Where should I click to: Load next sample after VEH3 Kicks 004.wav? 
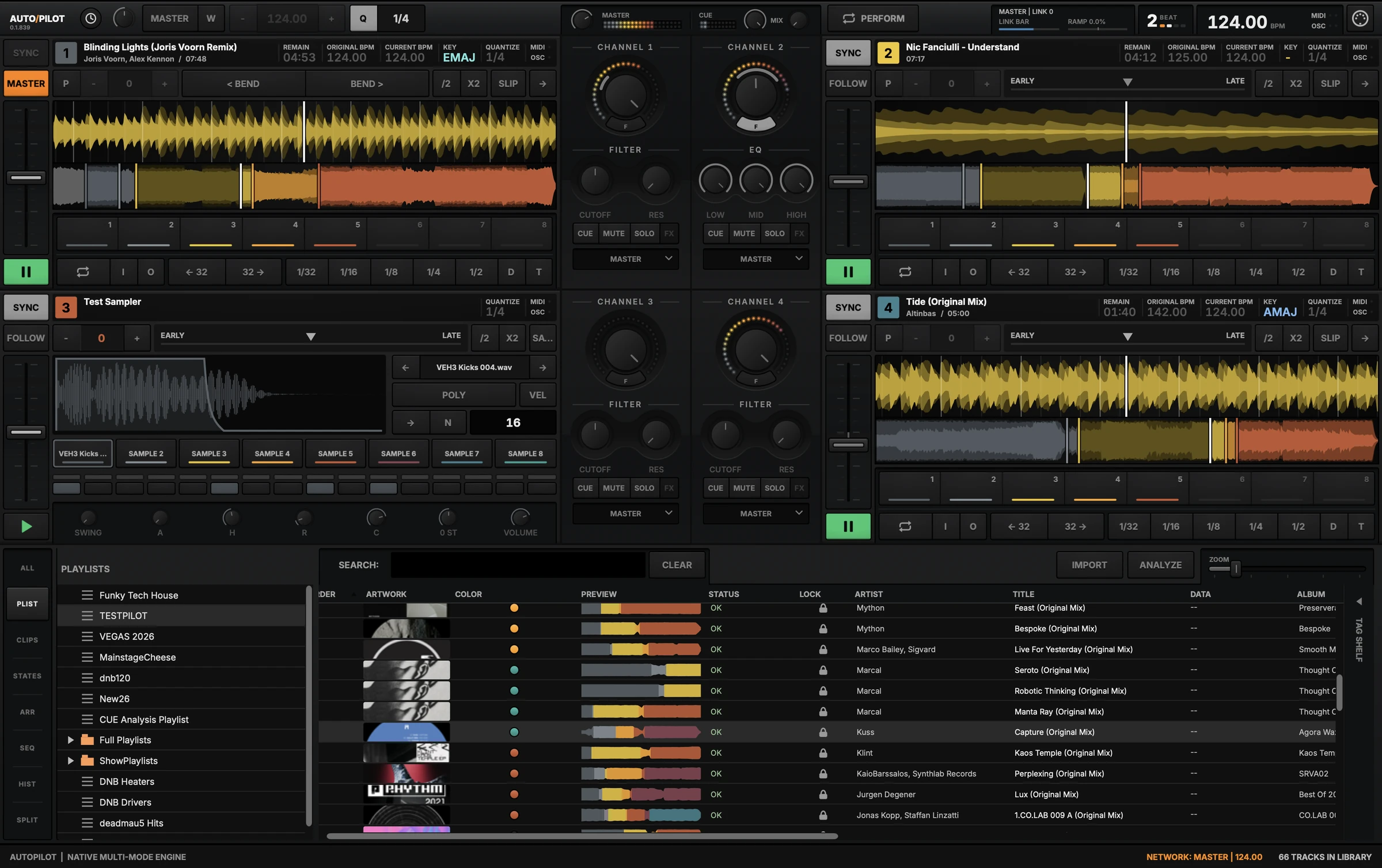click(x=542, y=367)
